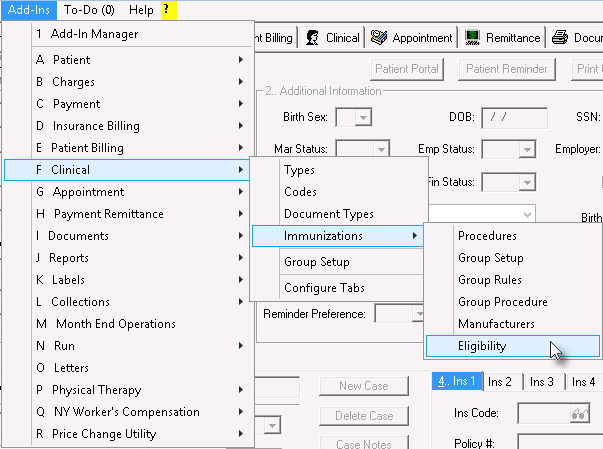The height and width of the screenshot is (449, 603).
Task: Open the Fin Status dropdown
Action: point(527,182)
